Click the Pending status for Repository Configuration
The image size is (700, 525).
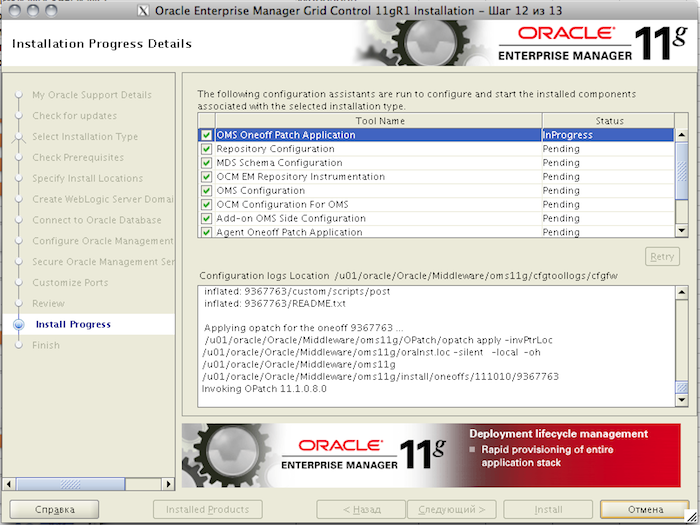tap(608, 149)
